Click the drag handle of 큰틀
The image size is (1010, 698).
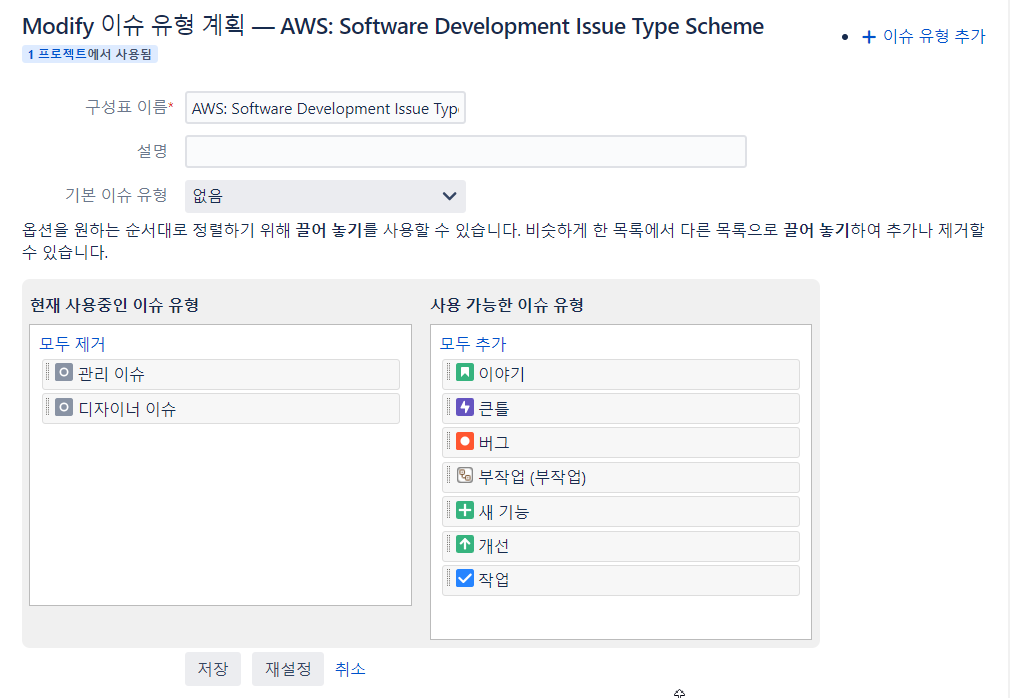[448, 406]
